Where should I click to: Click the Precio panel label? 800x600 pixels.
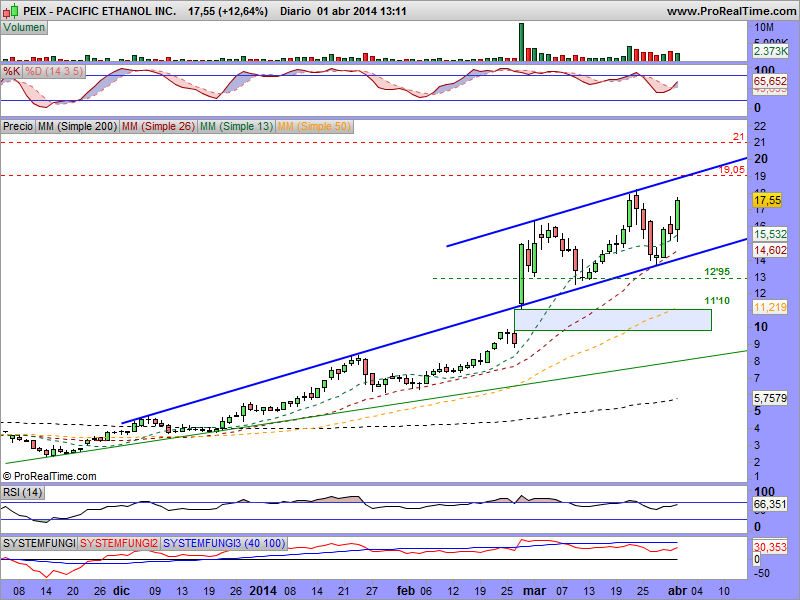tap(18, 126)
